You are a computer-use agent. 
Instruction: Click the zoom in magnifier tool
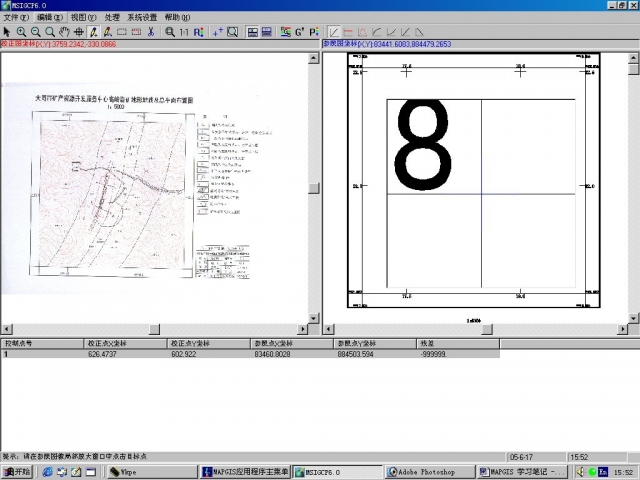(x=21, y=32)
